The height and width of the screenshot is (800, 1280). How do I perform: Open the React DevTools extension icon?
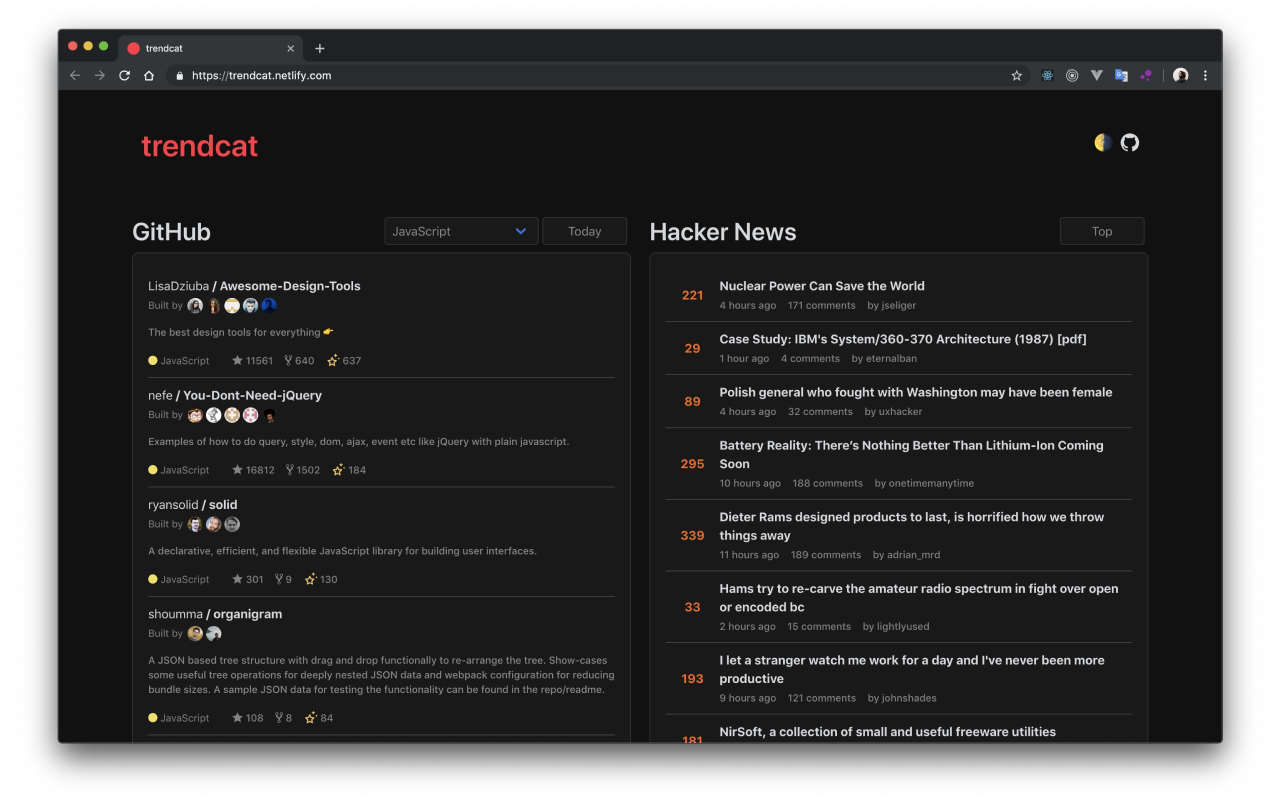click(1047, 75)
